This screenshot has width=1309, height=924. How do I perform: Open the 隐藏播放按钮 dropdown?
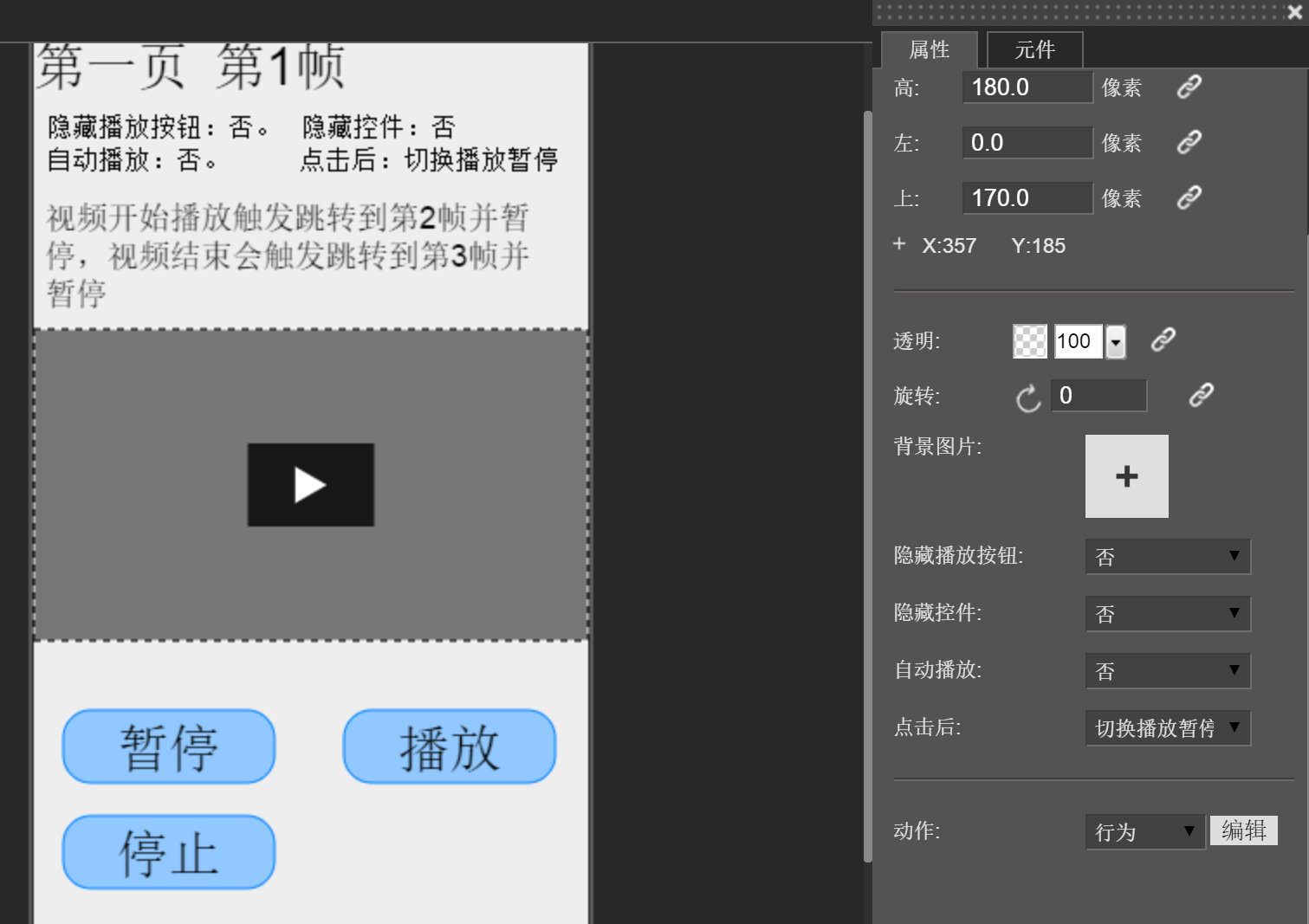[x=1167, y=556]
